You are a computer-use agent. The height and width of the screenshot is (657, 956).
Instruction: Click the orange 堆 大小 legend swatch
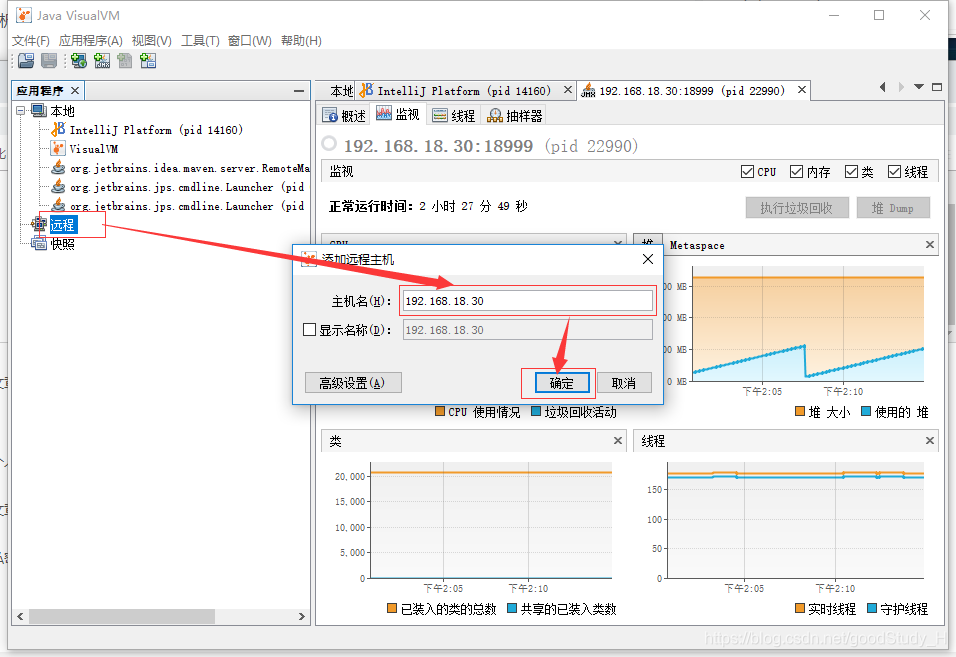[x=800, y=411]
